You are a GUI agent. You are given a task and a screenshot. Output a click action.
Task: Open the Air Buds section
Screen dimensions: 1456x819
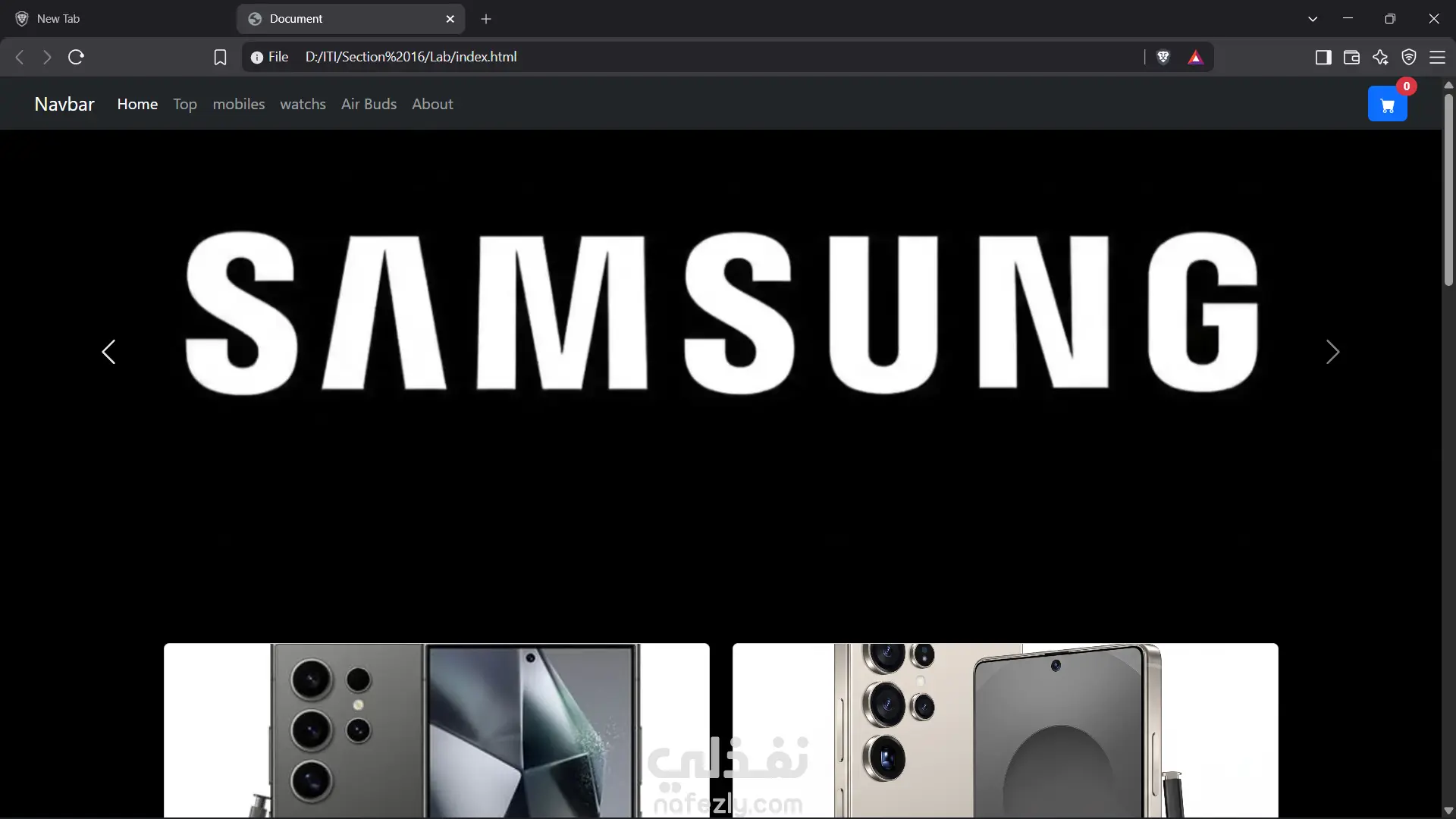tap(369, 104)
